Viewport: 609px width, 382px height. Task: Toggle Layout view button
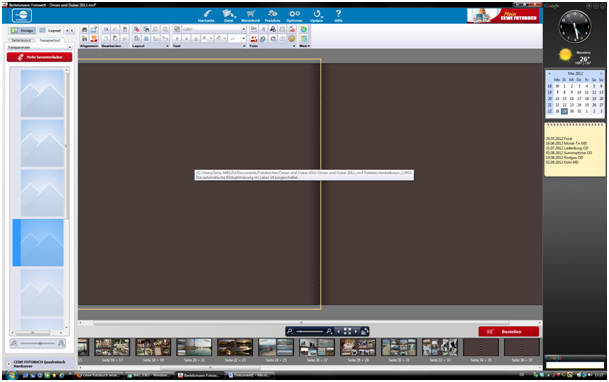tap(50, 30)
